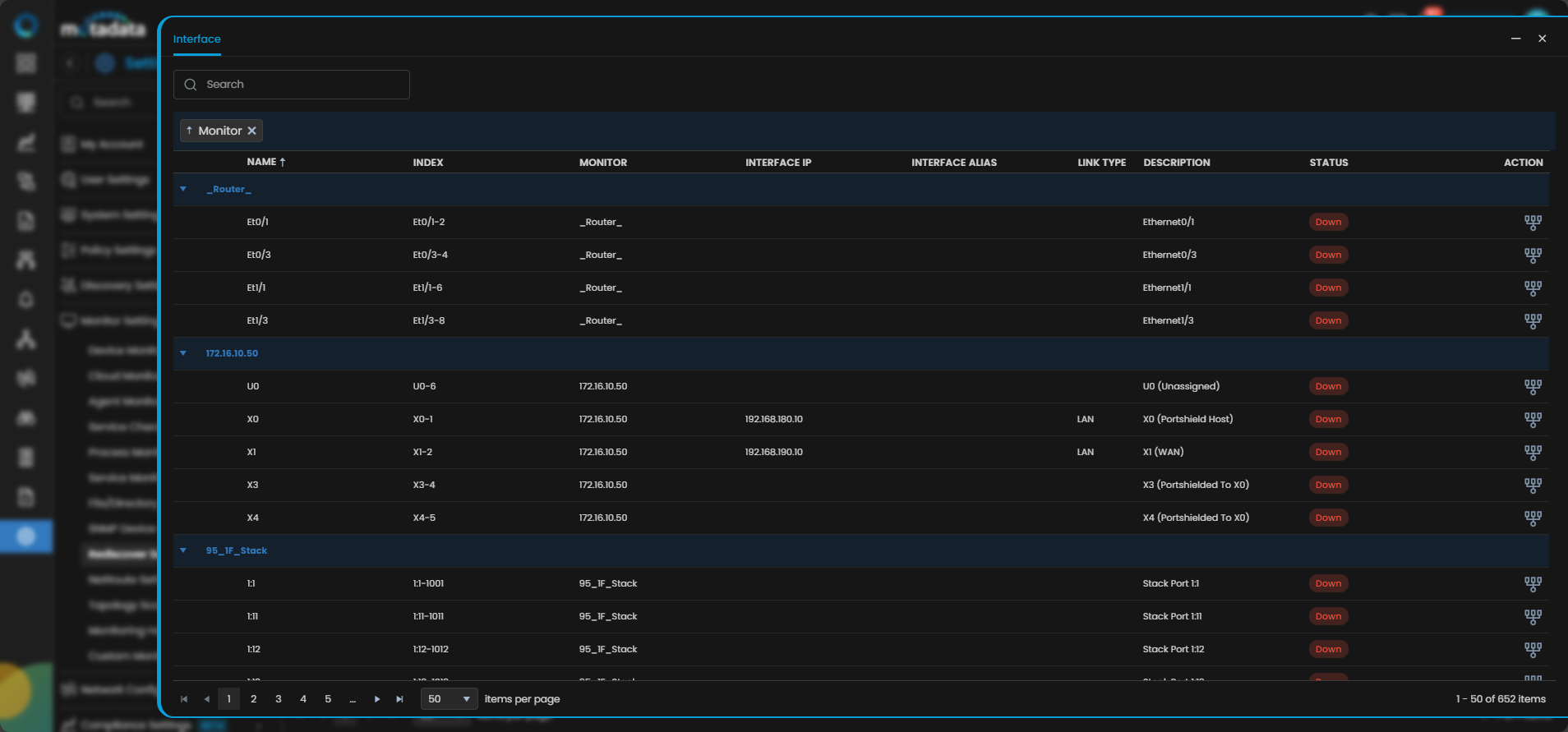Go to page 3
Image resolution: width=1568 pixels, height=732 pixels.
pos(279,699)
